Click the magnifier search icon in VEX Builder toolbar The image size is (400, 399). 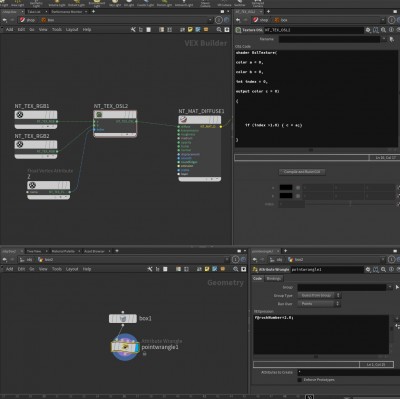click(x=219, y=30)
